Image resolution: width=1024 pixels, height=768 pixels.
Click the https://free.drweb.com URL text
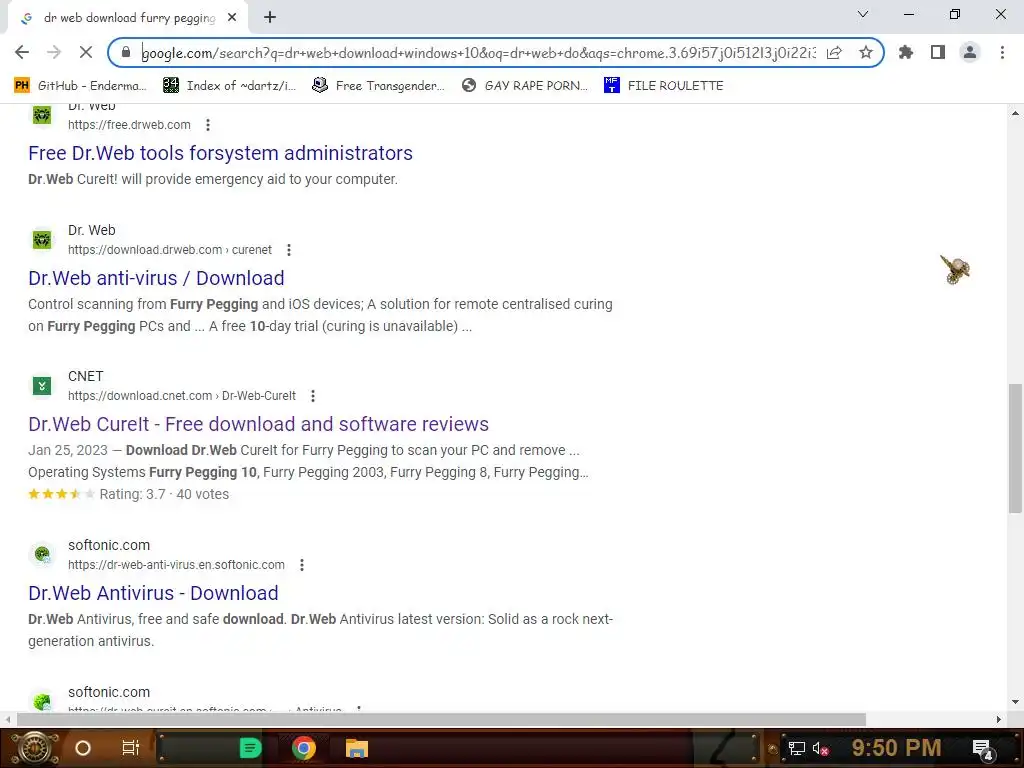129,125
